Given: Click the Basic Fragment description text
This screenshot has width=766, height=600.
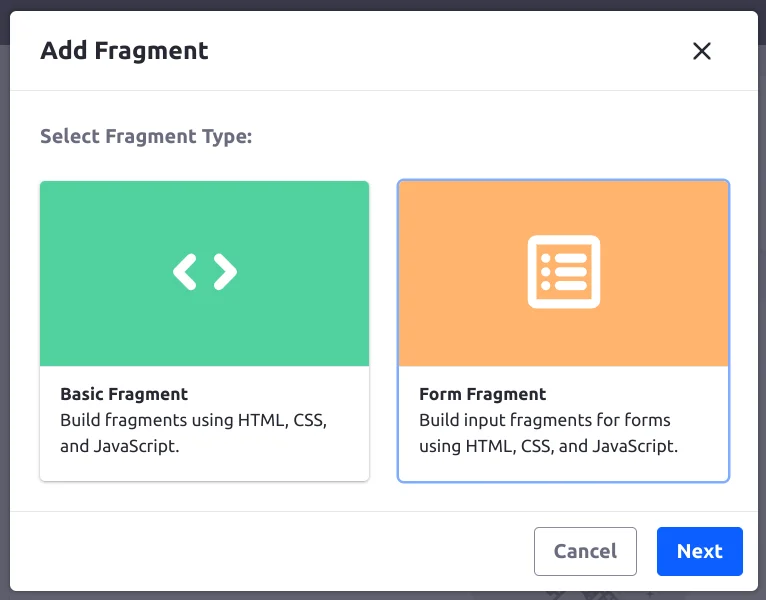Looking at the screenshot, I should point(193,433).
